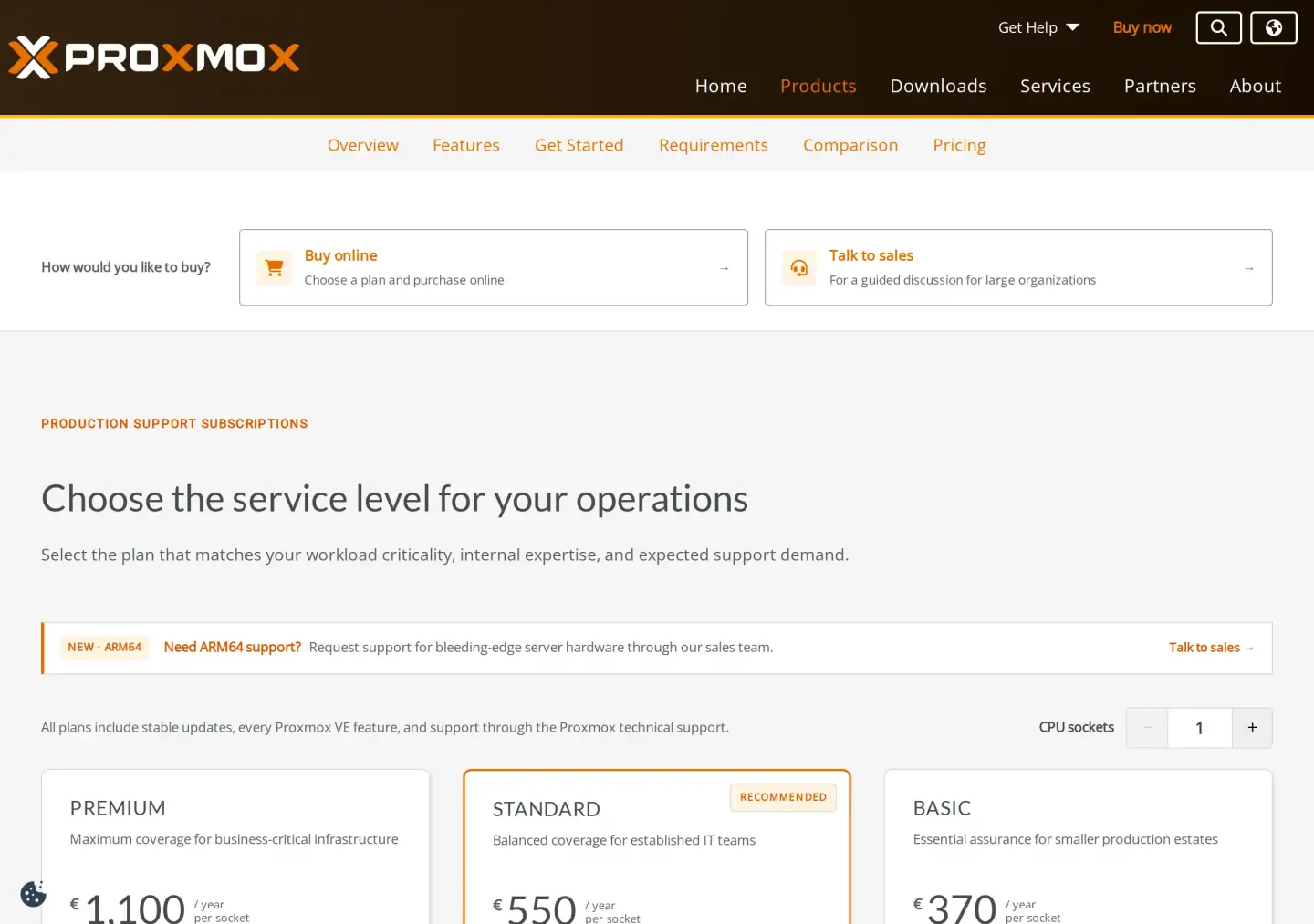Open the search icon in header
The width and height of the screenshot is (1314, 924).
pyautogui.click(x=1218, y=27)
